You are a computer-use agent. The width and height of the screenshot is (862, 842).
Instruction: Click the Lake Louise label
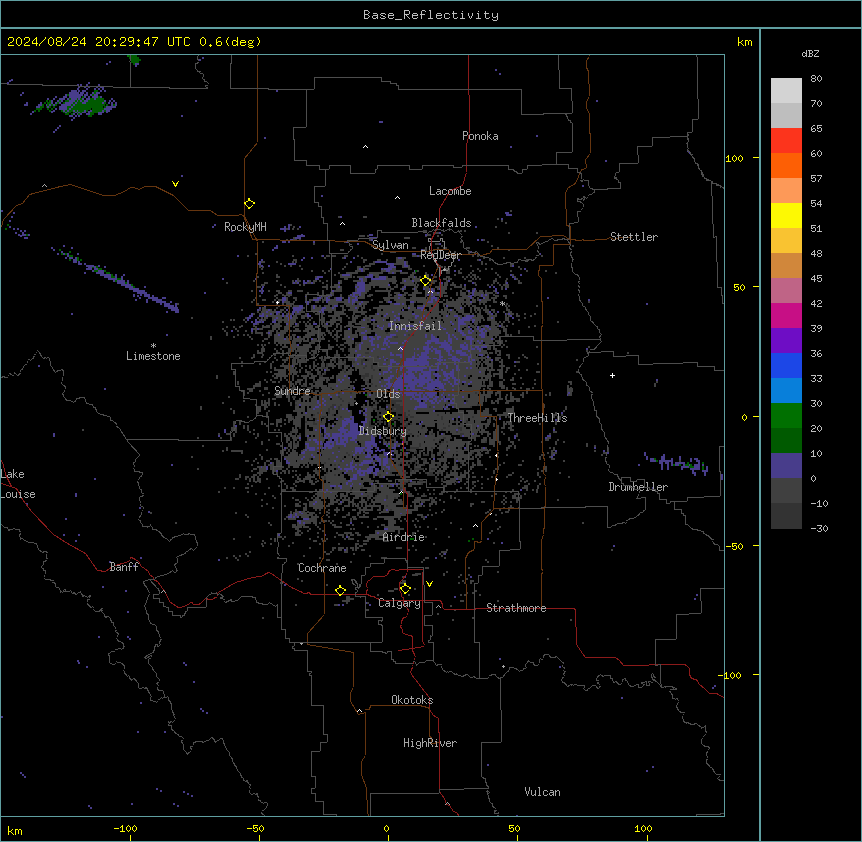[18, 484]
